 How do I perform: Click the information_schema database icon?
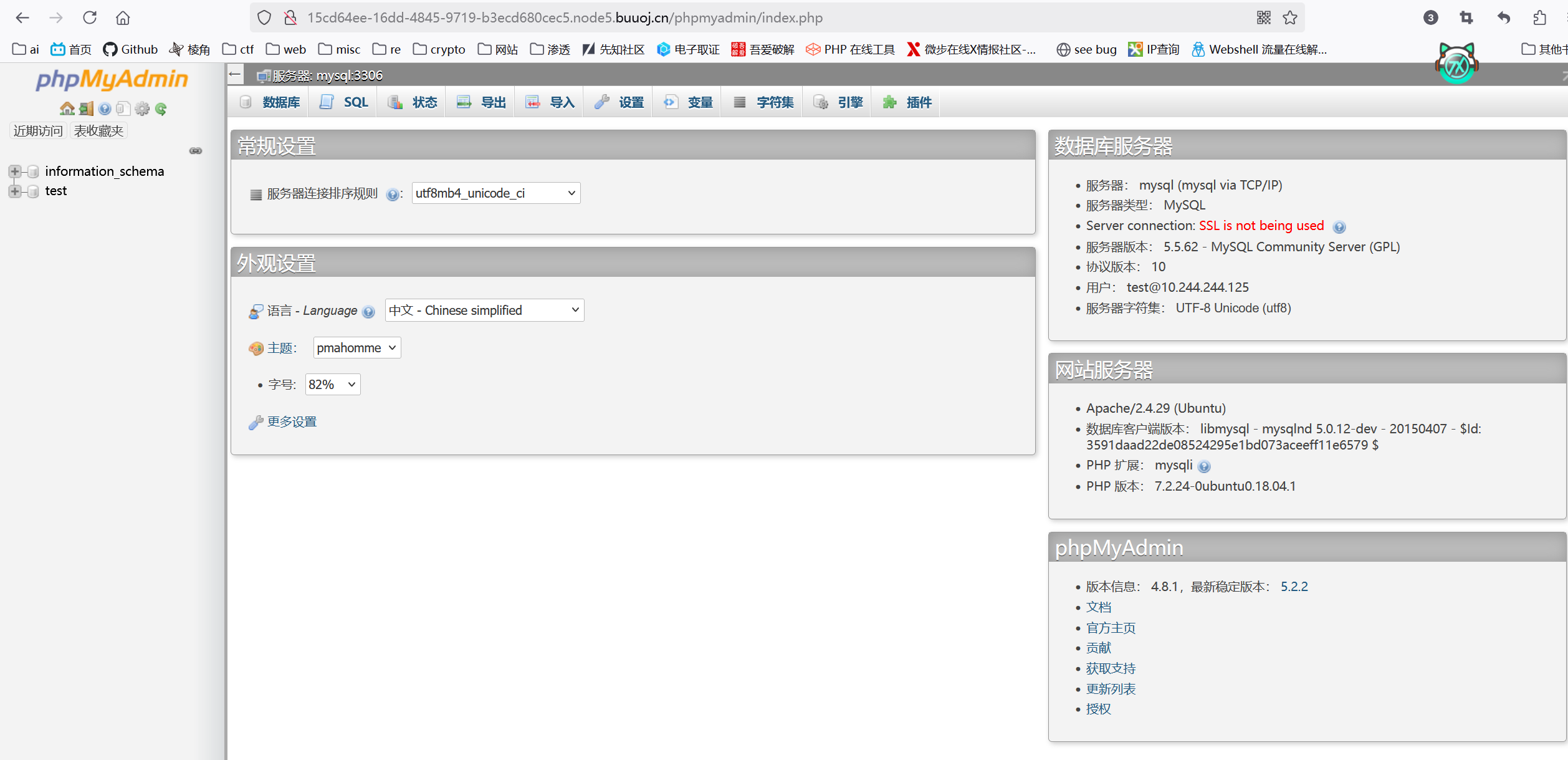click(33, 171)
